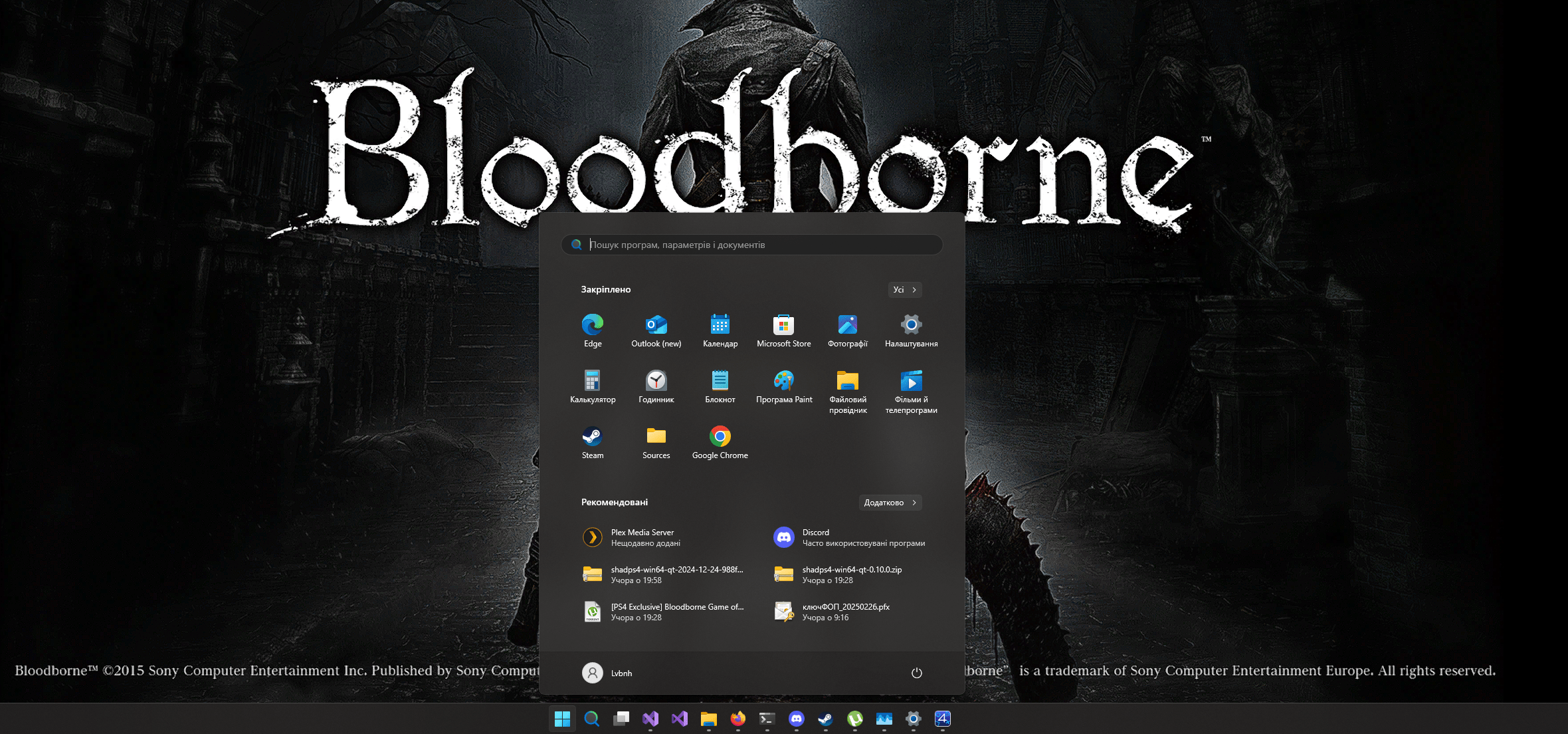
Task: Open the blue performance graph taskbar app
Action: (x=884, y=719)
